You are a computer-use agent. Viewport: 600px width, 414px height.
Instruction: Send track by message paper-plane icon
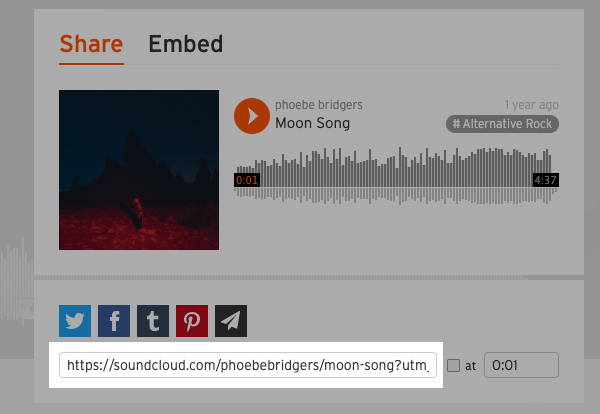[231, 321]
